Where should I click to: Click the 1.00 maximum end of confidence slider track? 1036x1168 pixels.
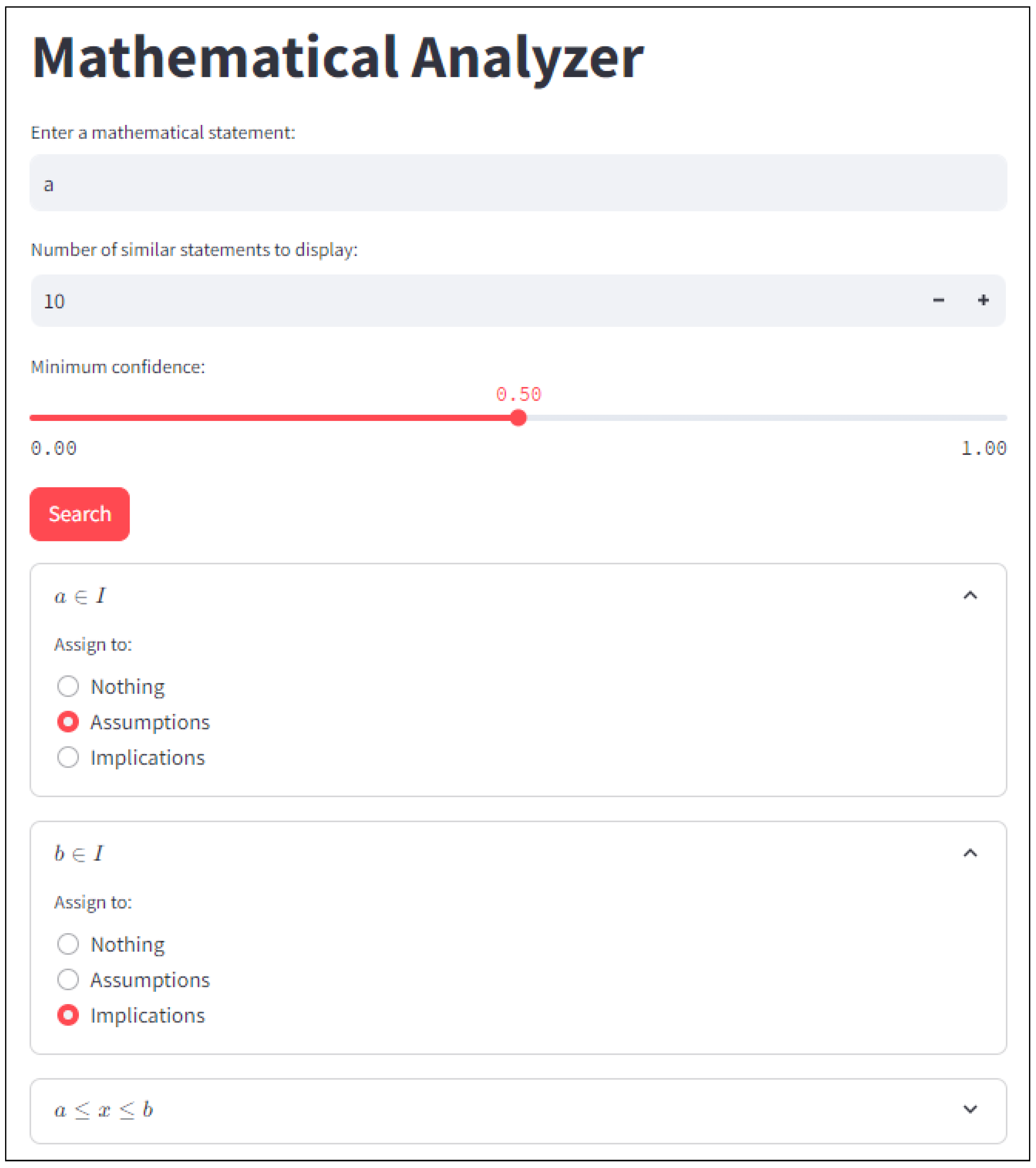pyautogui.click(x=1005, y=418)
